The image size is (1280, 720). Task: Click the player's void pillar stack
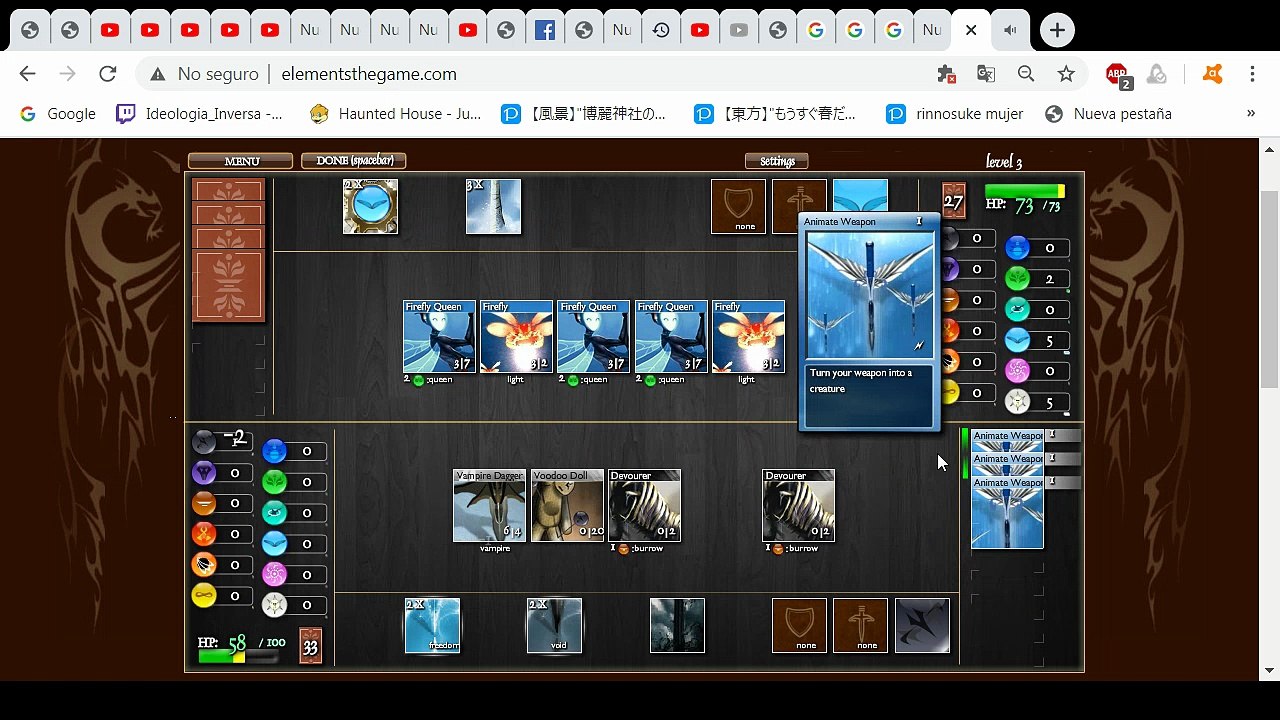pyautogui.click(x=554, y=626)
